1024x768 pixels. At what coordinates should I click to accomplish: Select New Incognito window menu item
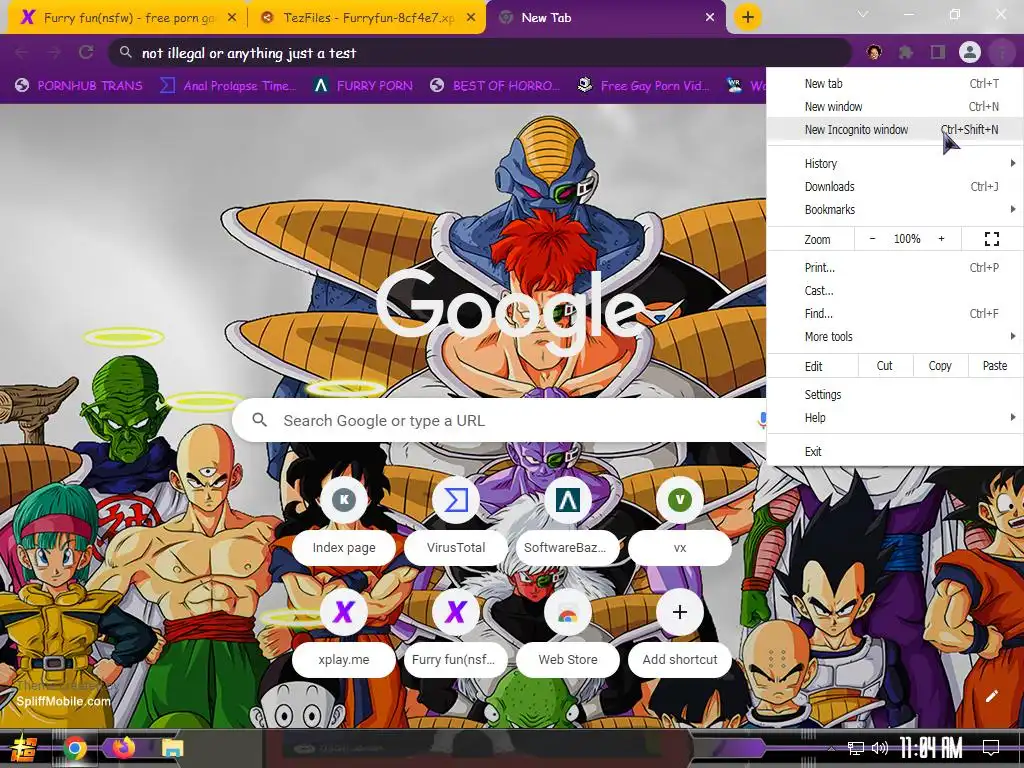pos(895,129)
